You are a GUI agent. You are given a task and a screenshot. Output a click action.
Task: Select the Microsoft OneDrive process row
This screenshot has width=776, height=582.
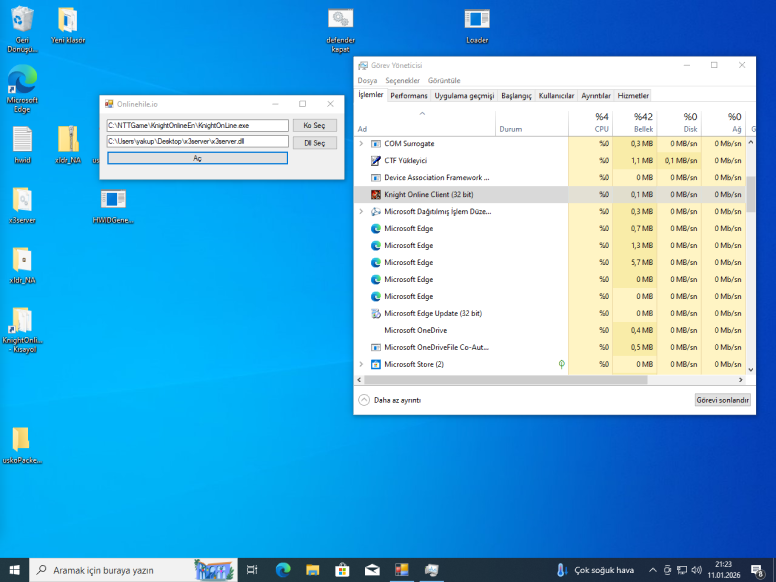[549, 330]
